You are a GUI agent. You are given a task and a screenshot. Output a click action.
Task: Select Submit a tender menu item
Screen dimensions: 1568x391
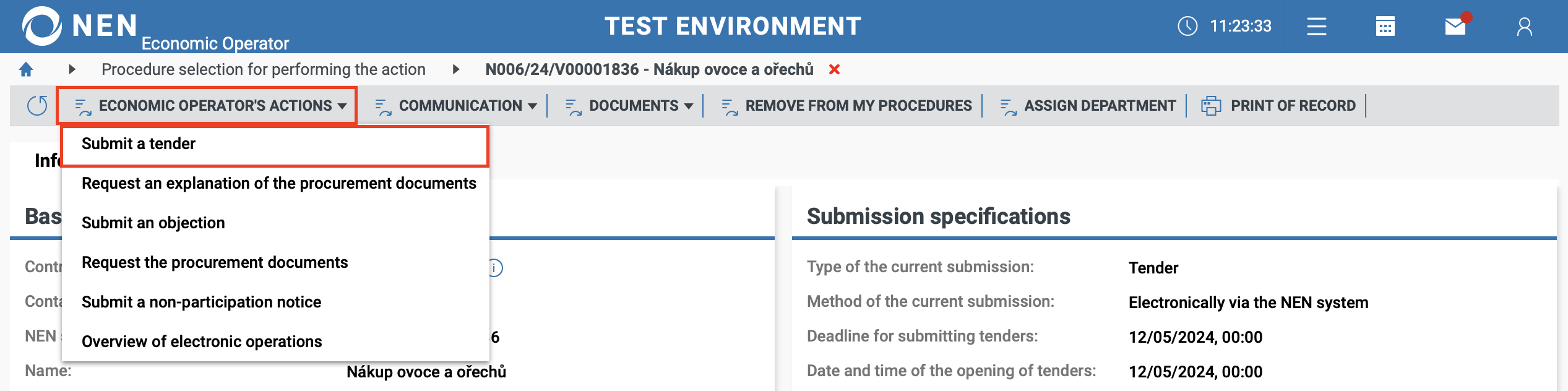(x=139, y=144)
